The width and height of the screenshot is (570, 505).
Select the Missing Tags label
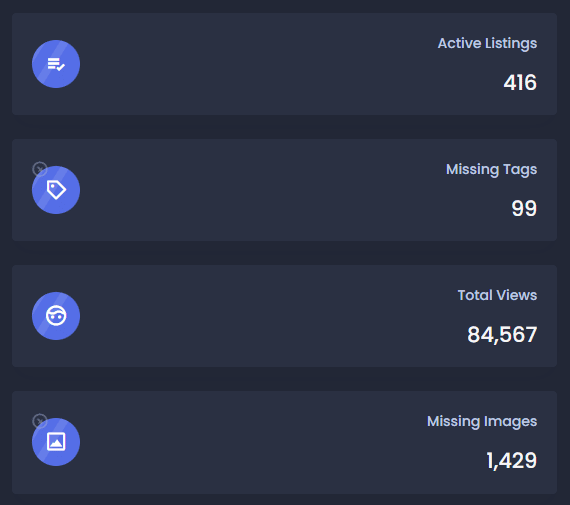[x=491, y=169]
